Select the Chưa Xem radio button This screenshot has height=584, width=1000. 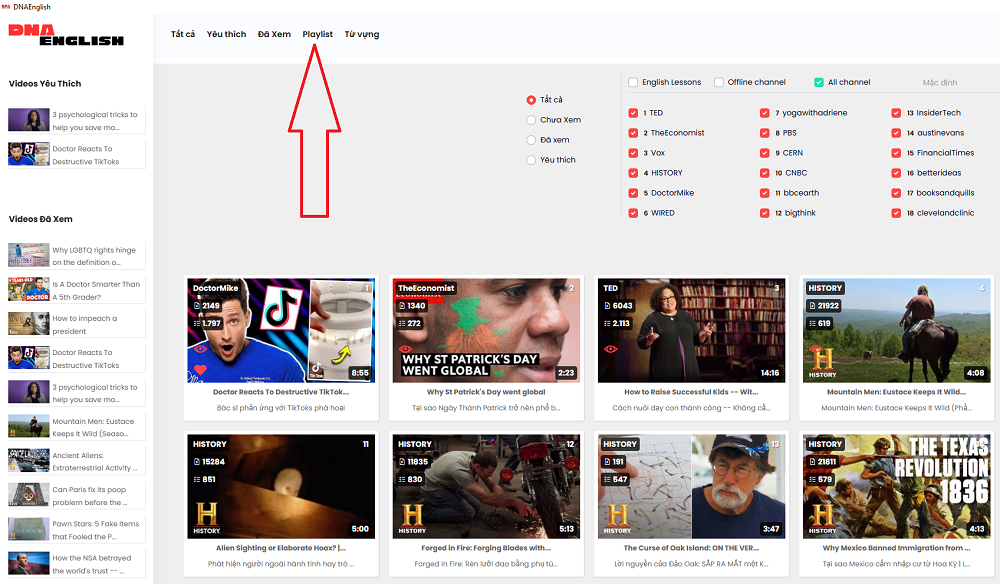(531, 120)
